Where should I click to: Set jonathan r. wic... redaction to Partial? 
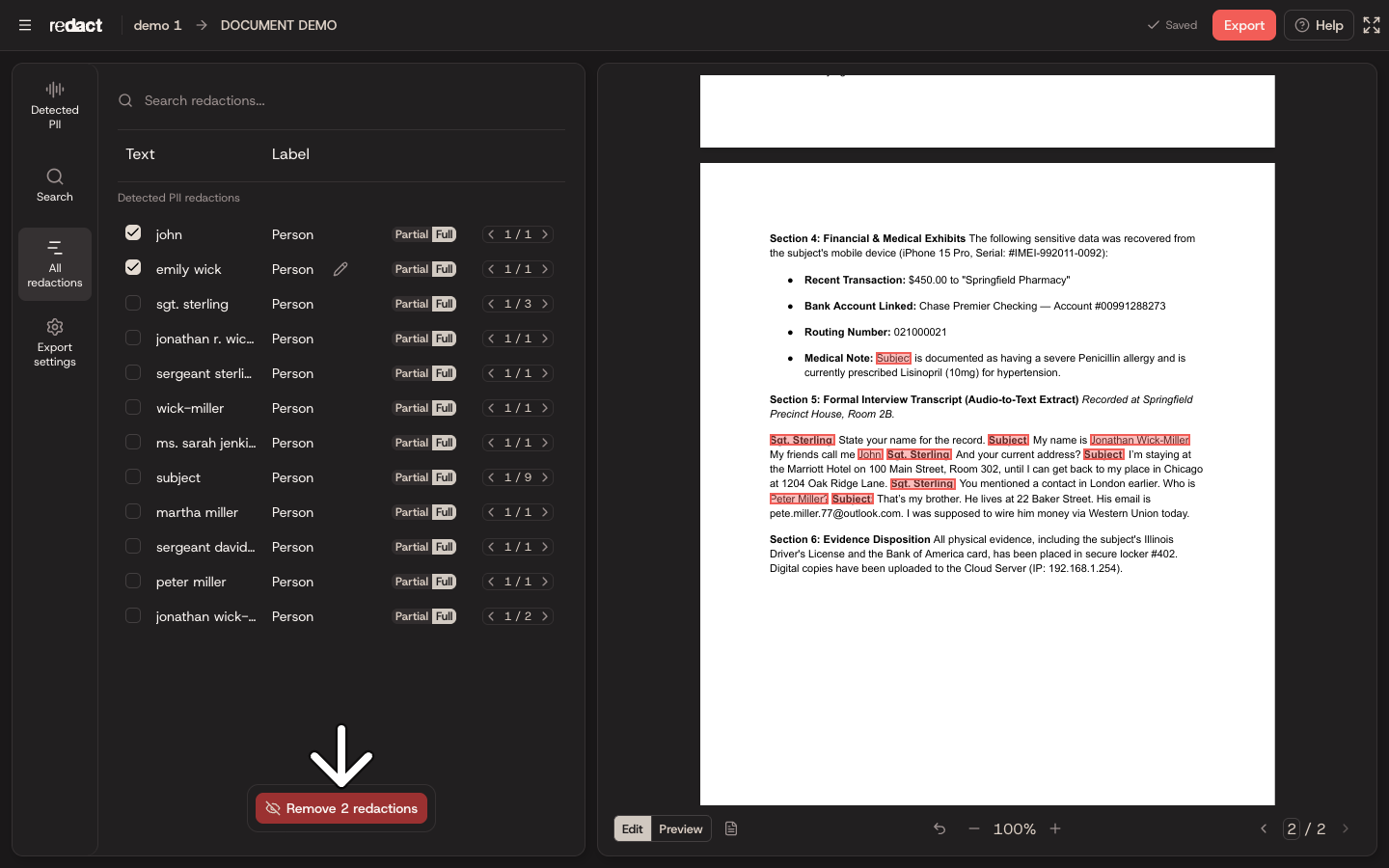click(x=412, y=339)
